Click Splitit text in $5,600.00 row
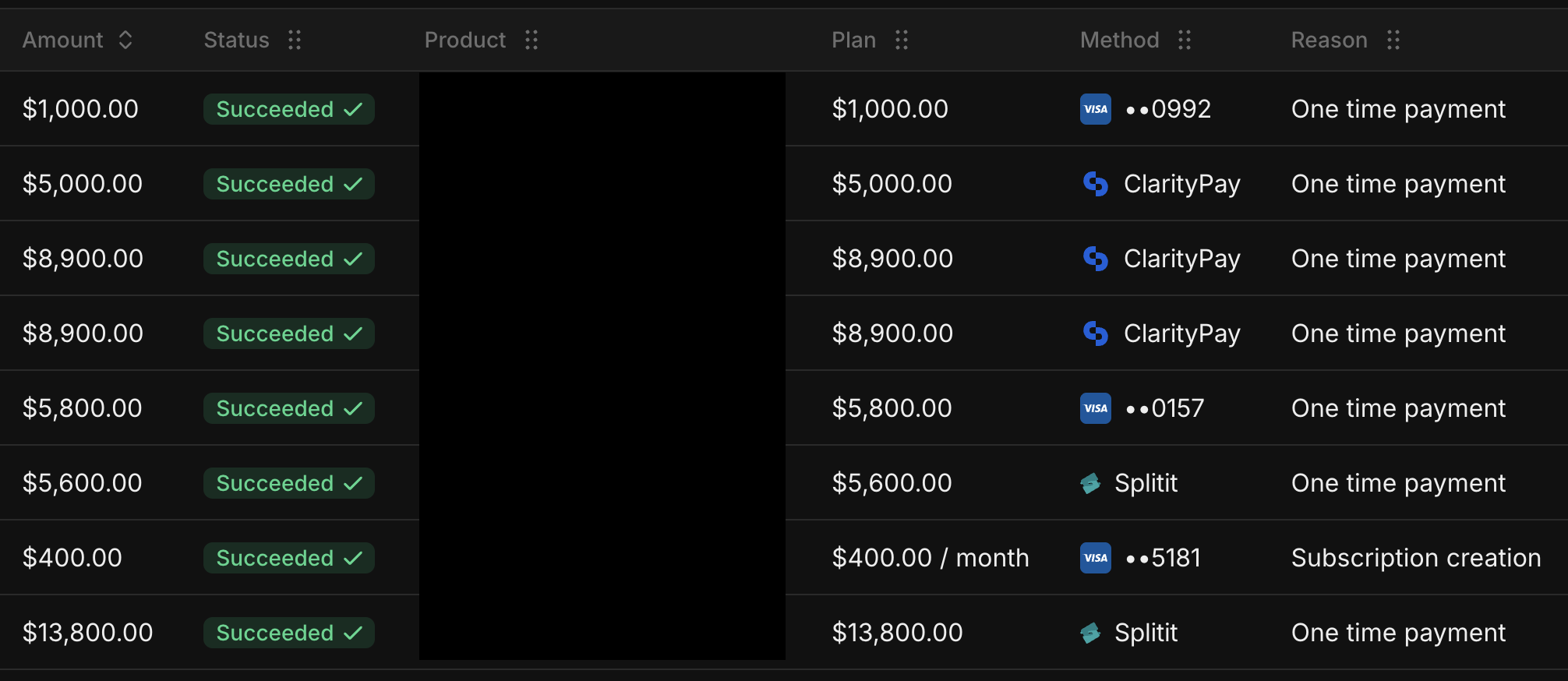The width and height of the screenshot is (1568, 681). pyautogui.click(x=1146, y=483)
